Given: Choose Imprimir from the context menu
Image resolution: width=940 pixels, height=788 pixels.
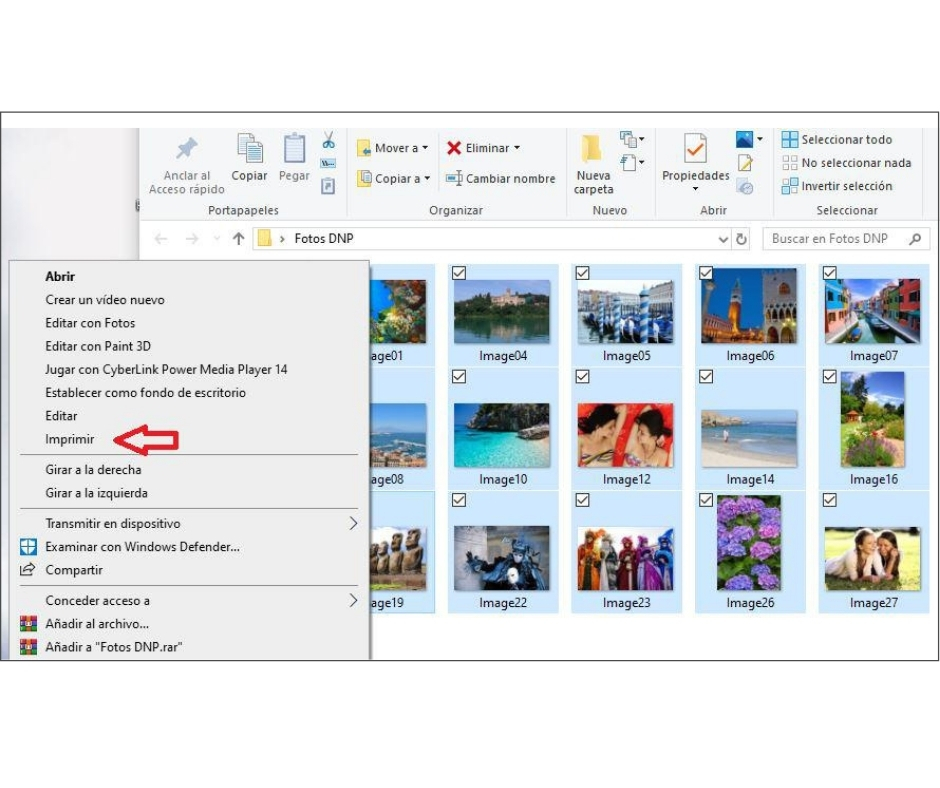Looking at the screenshot, I should coord(70,439).
